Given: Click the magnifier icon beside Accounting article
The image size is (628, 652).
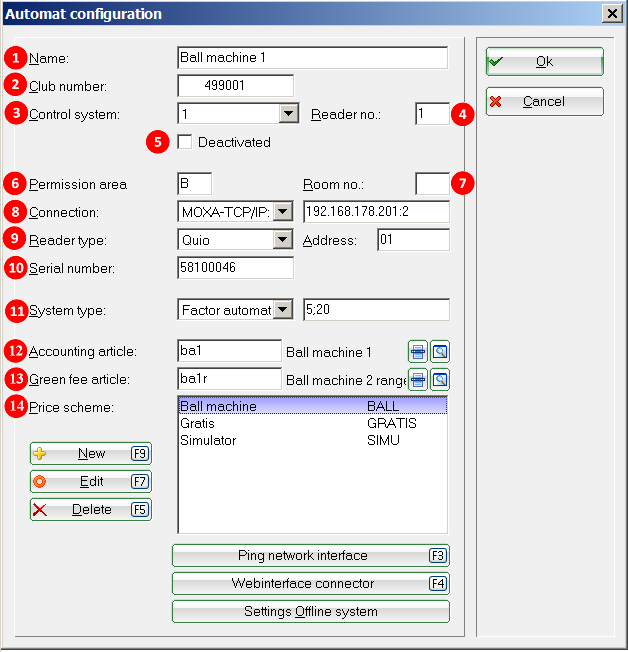Looking at the screenshot, I should (440, 351).
